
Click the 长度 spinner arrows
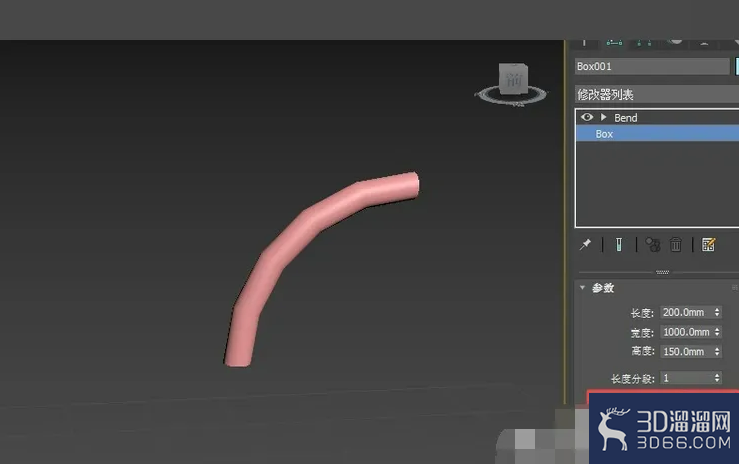[717, 312]
